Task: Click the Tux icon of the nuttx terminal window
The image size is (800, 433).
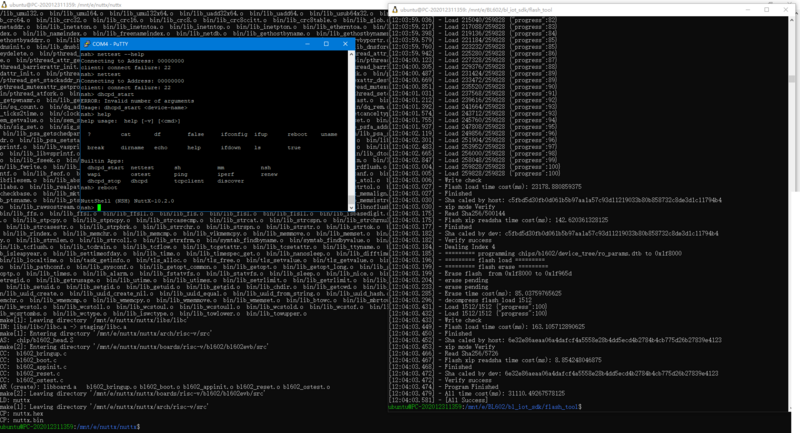Action: click(4, 4)
